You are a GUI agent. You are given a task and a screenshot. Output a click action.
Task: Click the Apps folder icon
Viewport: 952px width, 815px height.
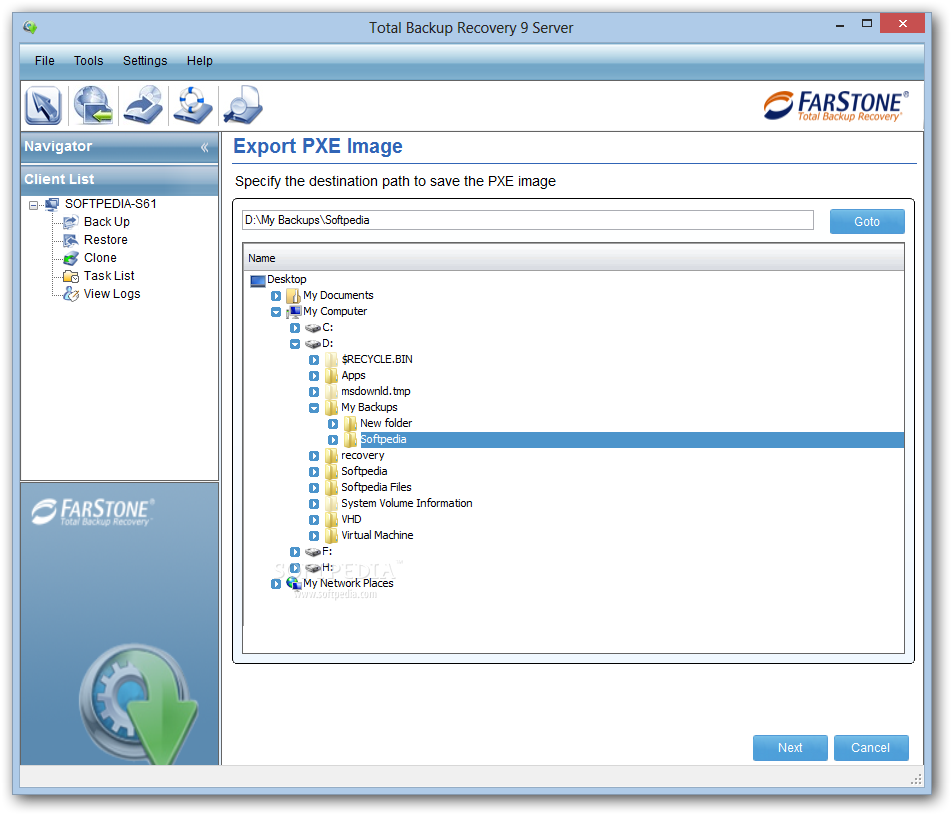(x=332, y=376)
